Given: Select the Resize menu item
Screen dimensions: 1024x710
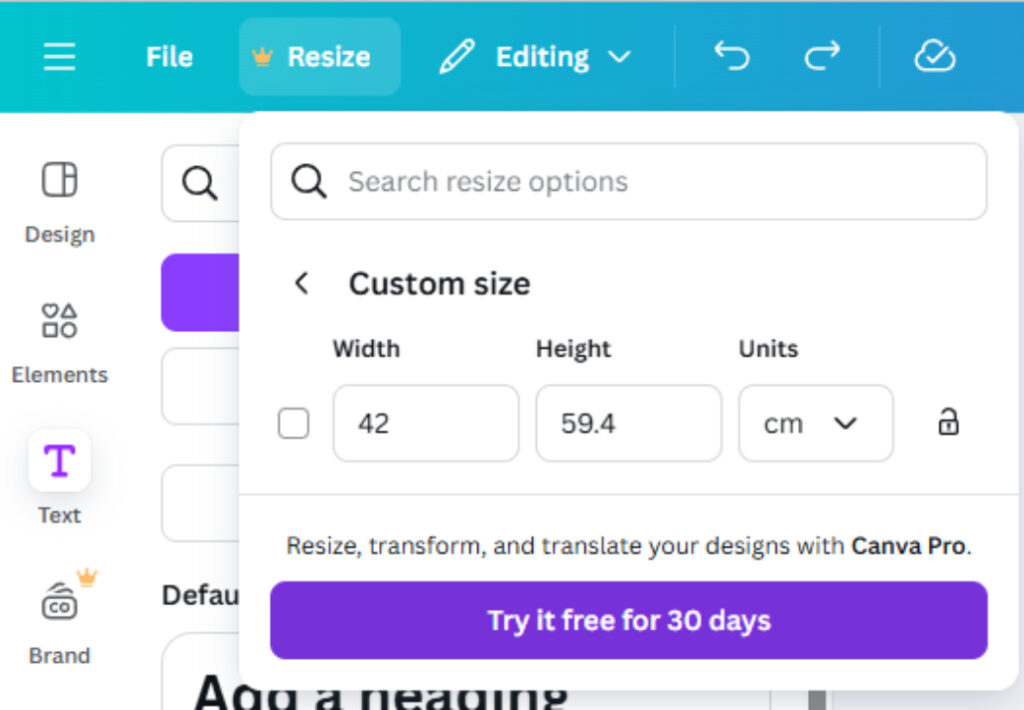Looking at the screenshot, I should [x=319, y=56].
